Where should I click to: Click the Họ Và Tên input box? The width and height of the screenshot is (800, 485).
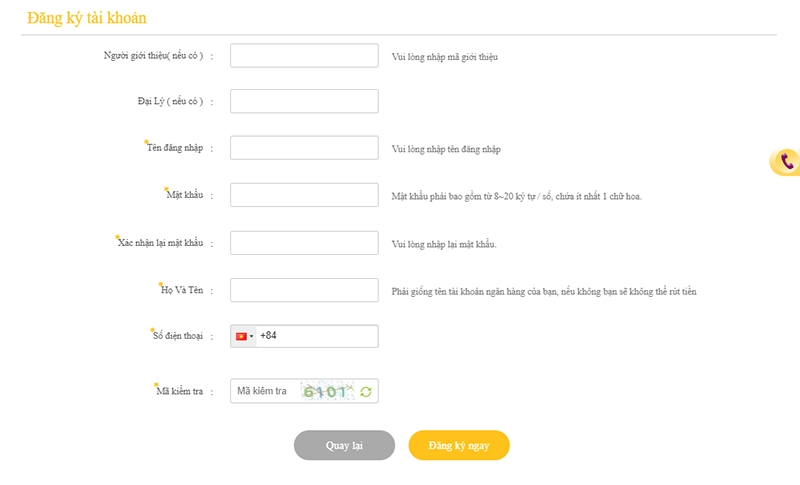[304, 290]
